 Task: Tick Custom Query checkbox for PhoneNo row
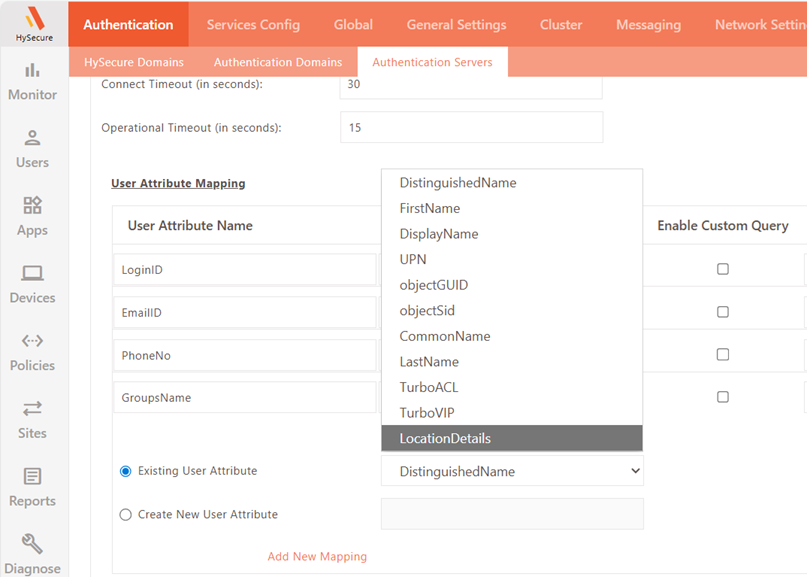(x=723, y=355)
